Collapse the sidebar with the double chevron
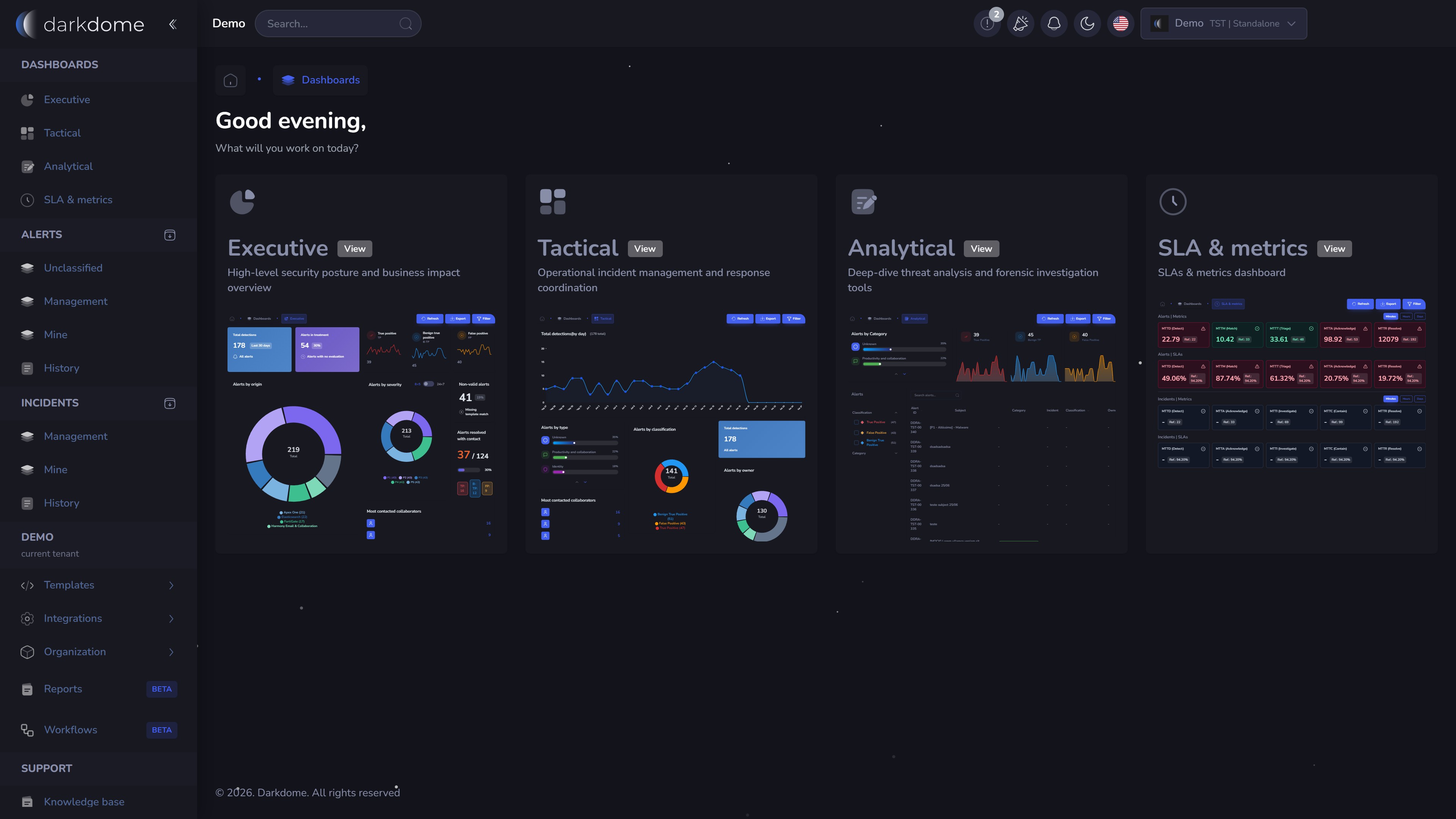Image resolution: width=1456 pixels, height=819 pixels. pyautogui.click(x=173, y=24)
